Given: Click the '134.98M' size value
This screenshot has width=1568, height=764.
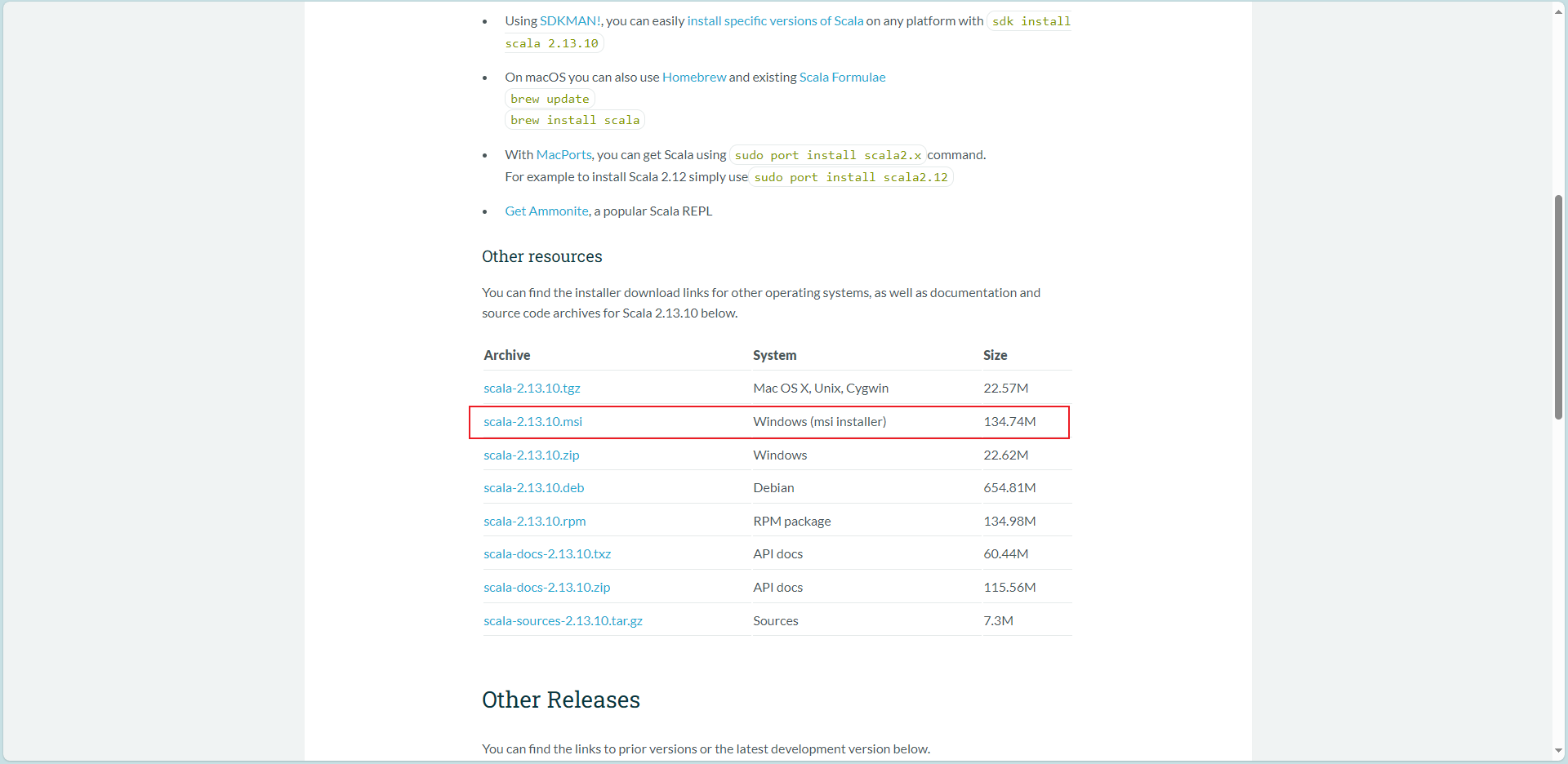Looking at the screenshot, I should [x=1009, y=522].
